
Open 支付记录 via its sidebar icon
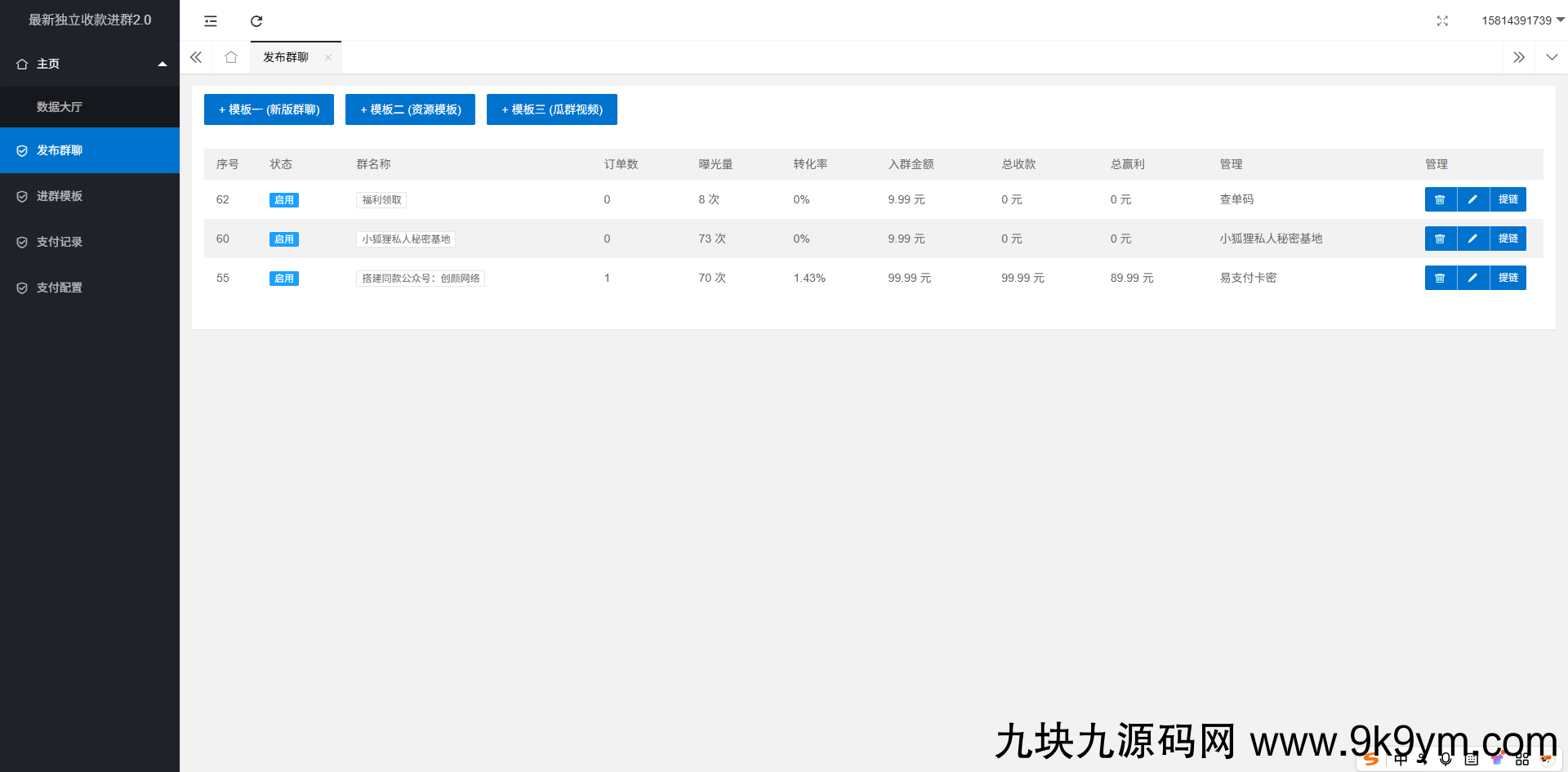[21, 242]
